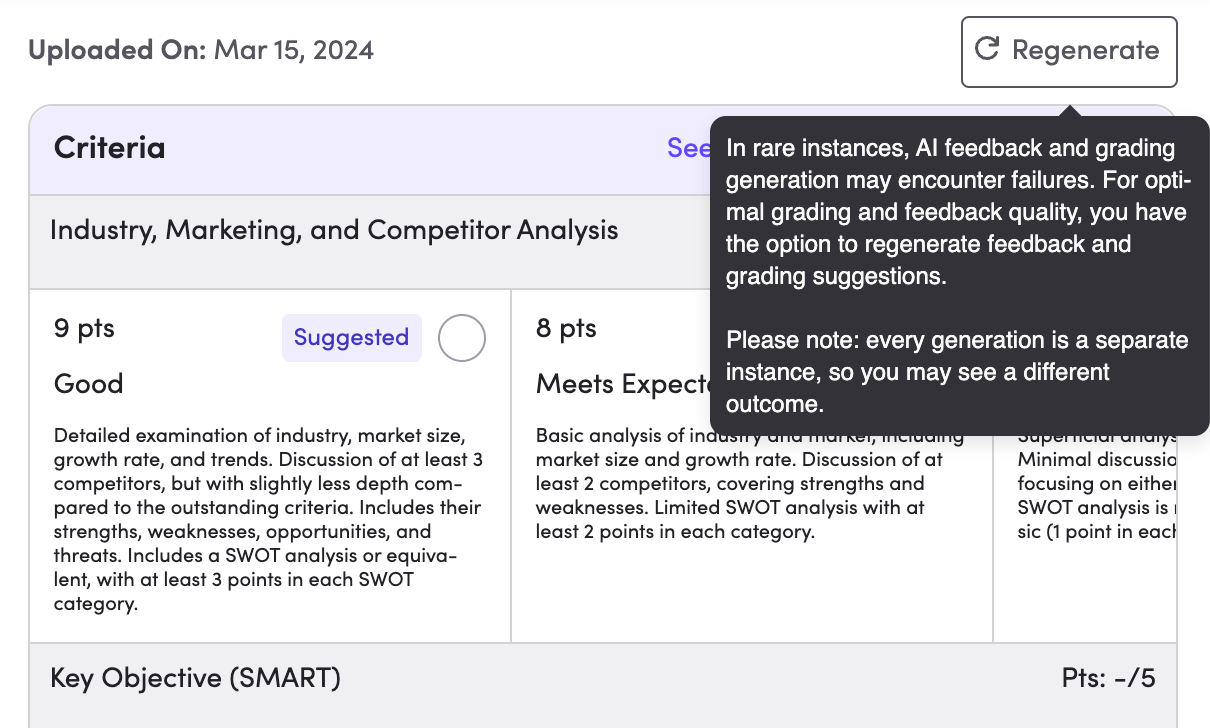Click the tooltip's Please note paragraph
The width and height of the screenshot is (1210, 728).
(957, 372)
